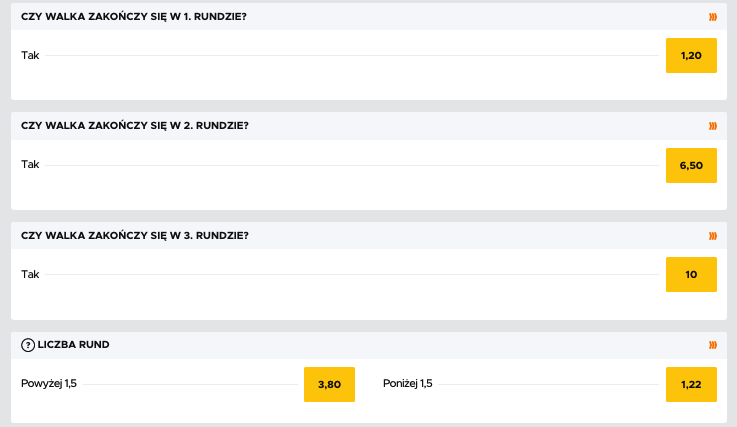
Task: Select the 'Tak' label in the 3. rundzie market
Action: pos(30,274)
